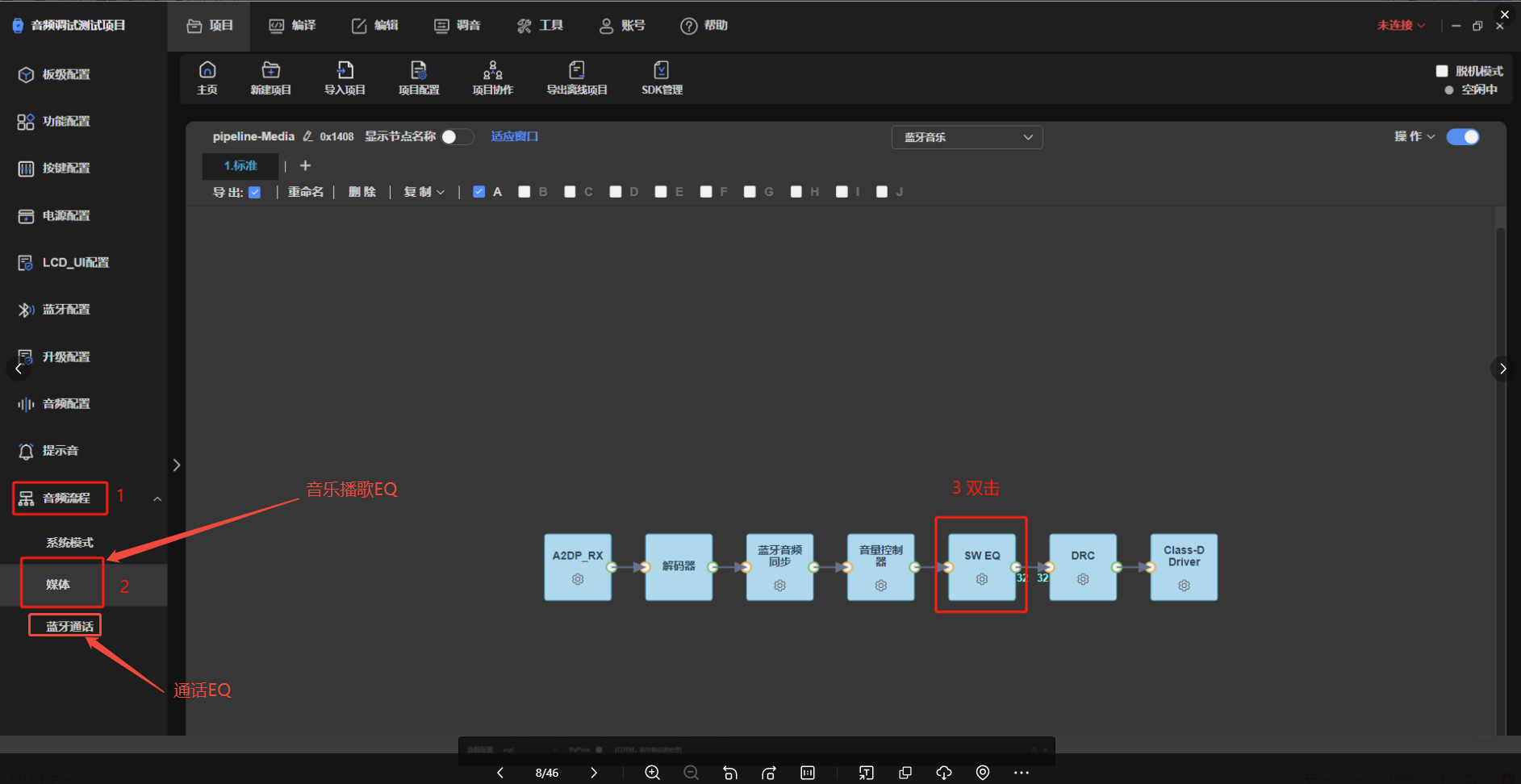
Task: Open gear settings on DRC node
Action: pos(1083,579)
